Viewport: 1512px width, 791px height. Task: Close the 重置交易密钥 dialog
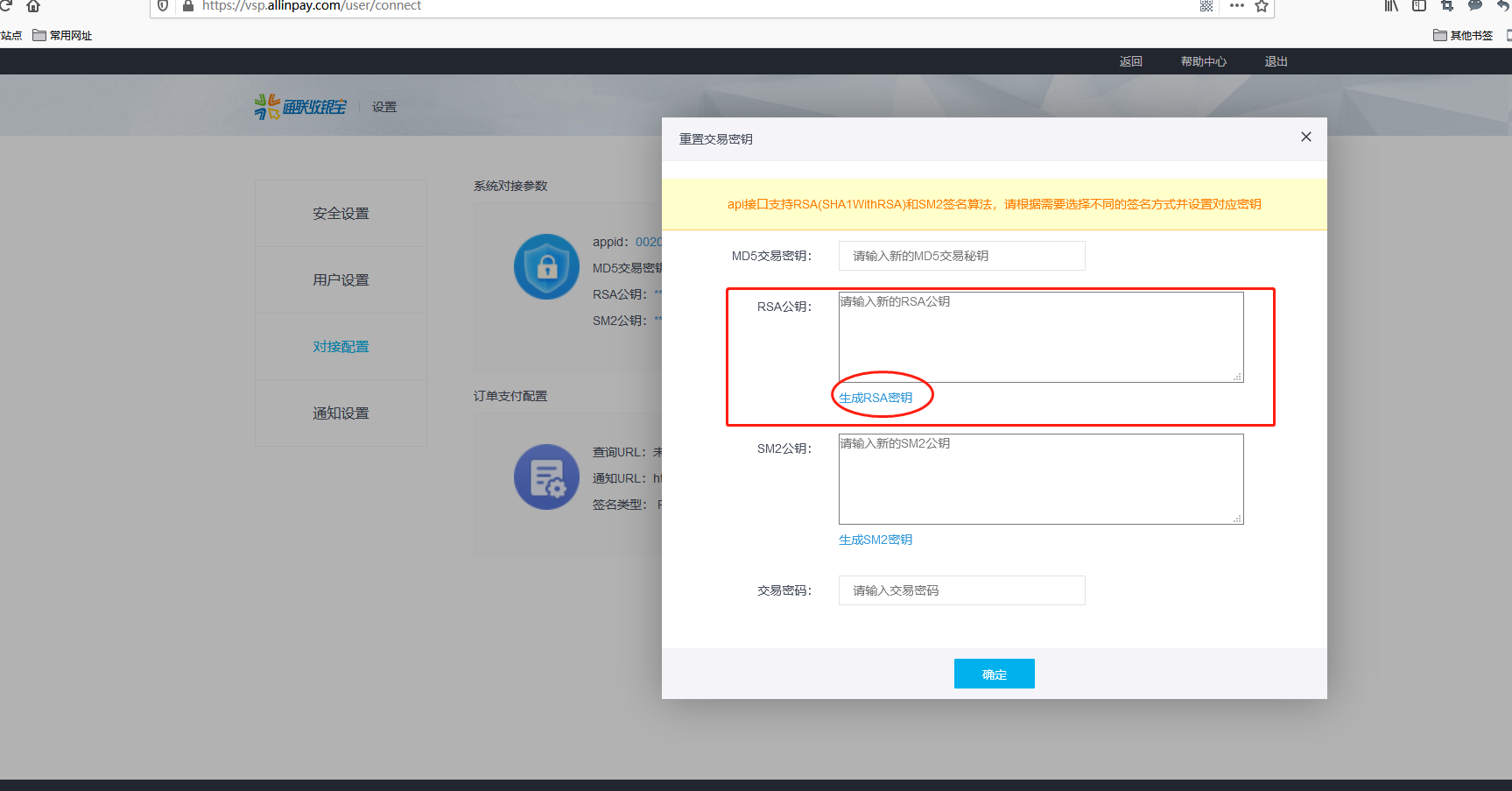click(1305, 137)
